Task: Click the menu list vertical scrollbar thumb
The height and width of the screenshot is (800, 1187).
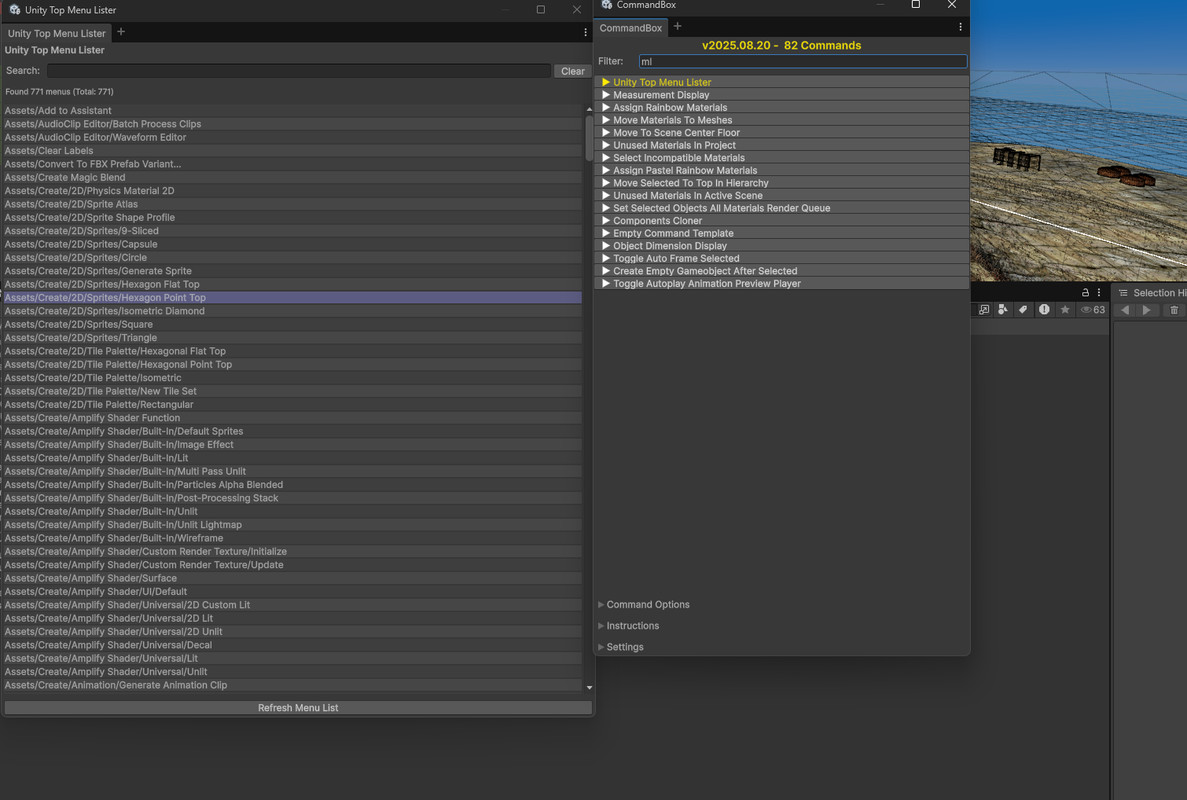Action: [589, 138]
